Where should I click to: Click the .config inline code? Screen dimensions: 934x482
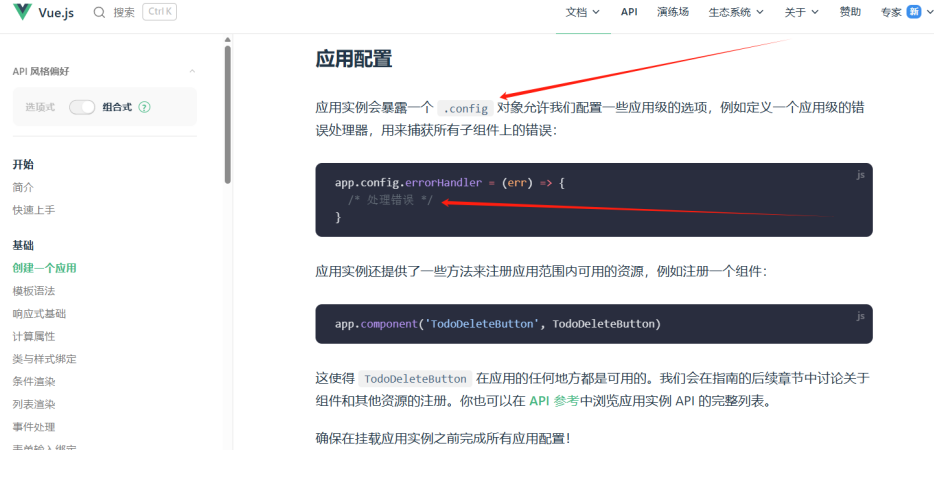466,108
